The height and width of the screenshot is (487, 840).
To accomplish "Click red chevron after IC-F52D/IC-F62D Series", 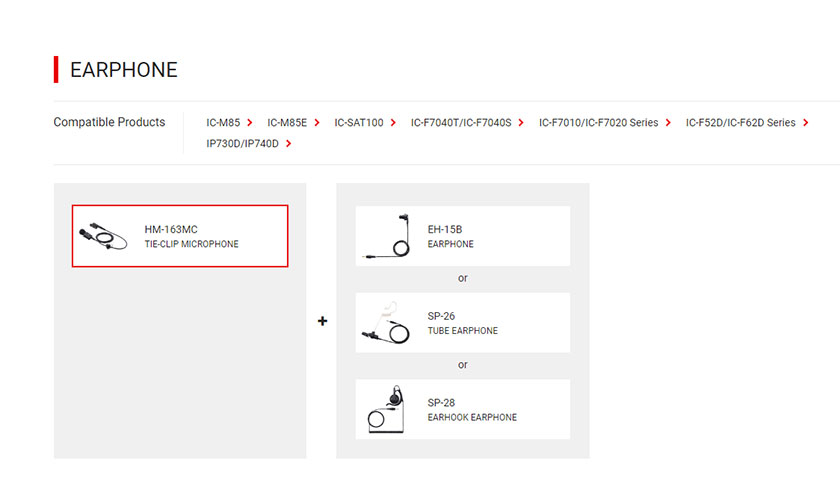I will pos(806,123).
